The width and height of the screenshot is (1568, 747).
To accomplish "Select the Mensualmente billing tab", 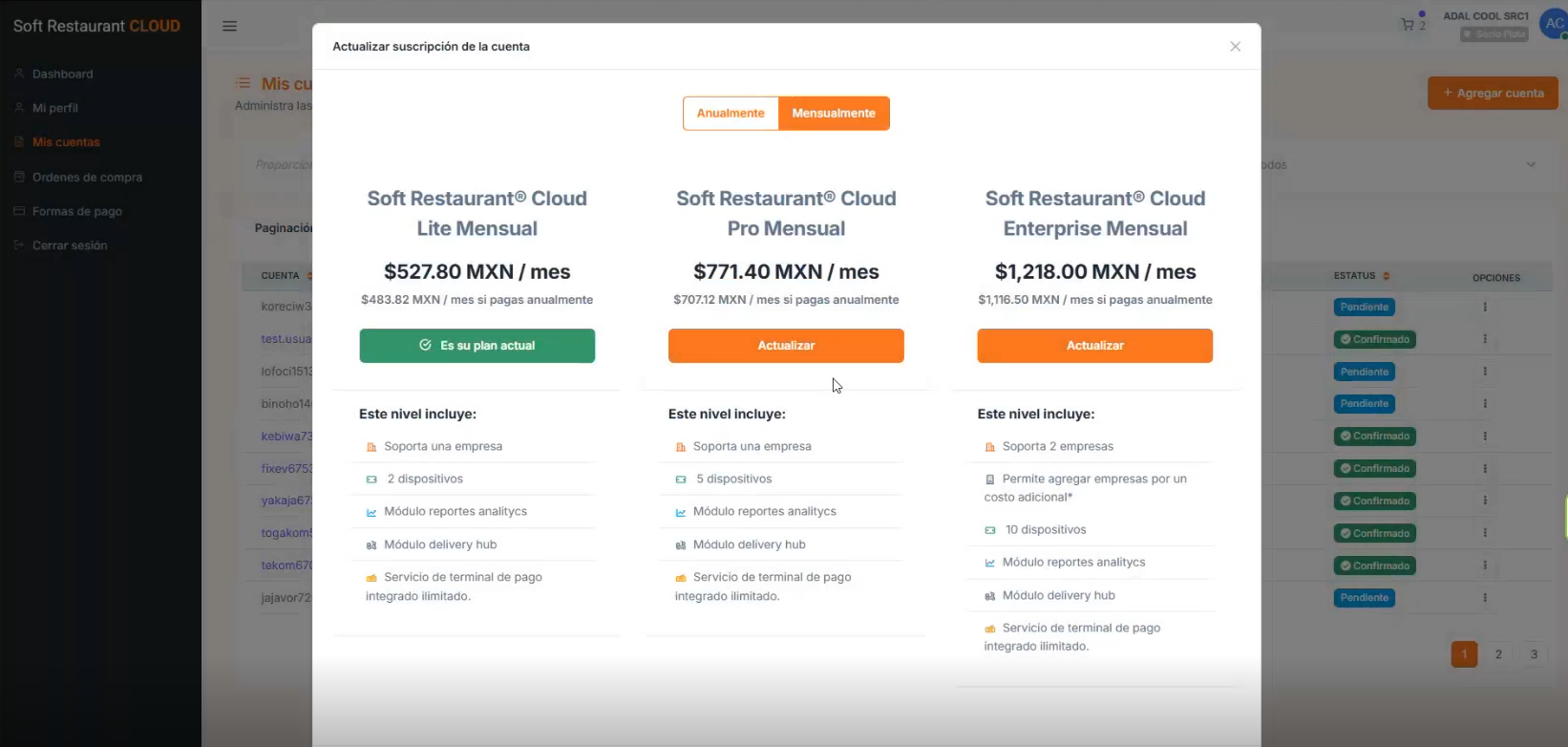I will tap(834, 113).
